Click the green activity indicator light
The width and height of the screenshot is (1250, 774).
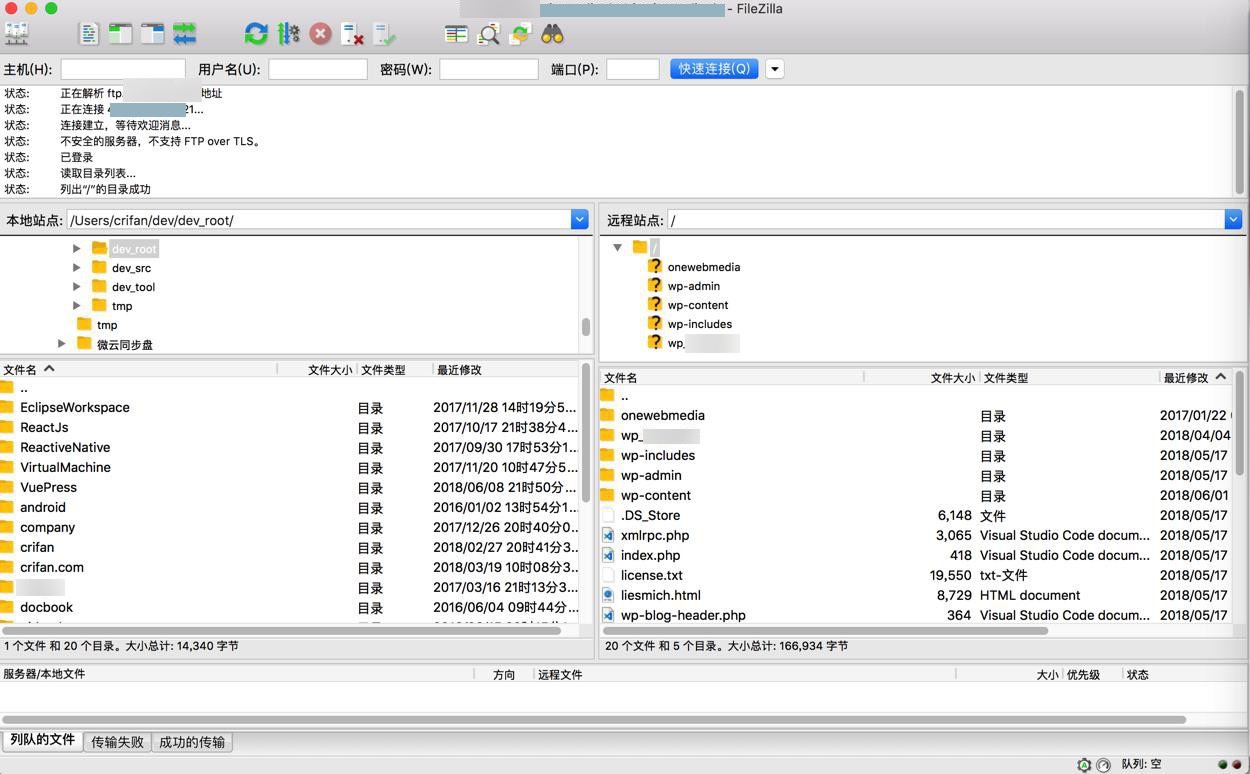click(x=1223, y=765)
